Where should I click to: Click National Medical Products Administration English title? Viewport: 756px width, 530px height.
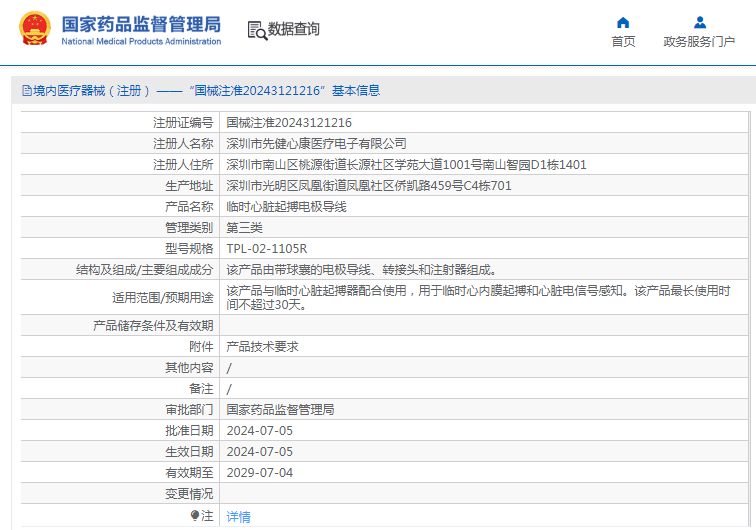click(141, 41)
